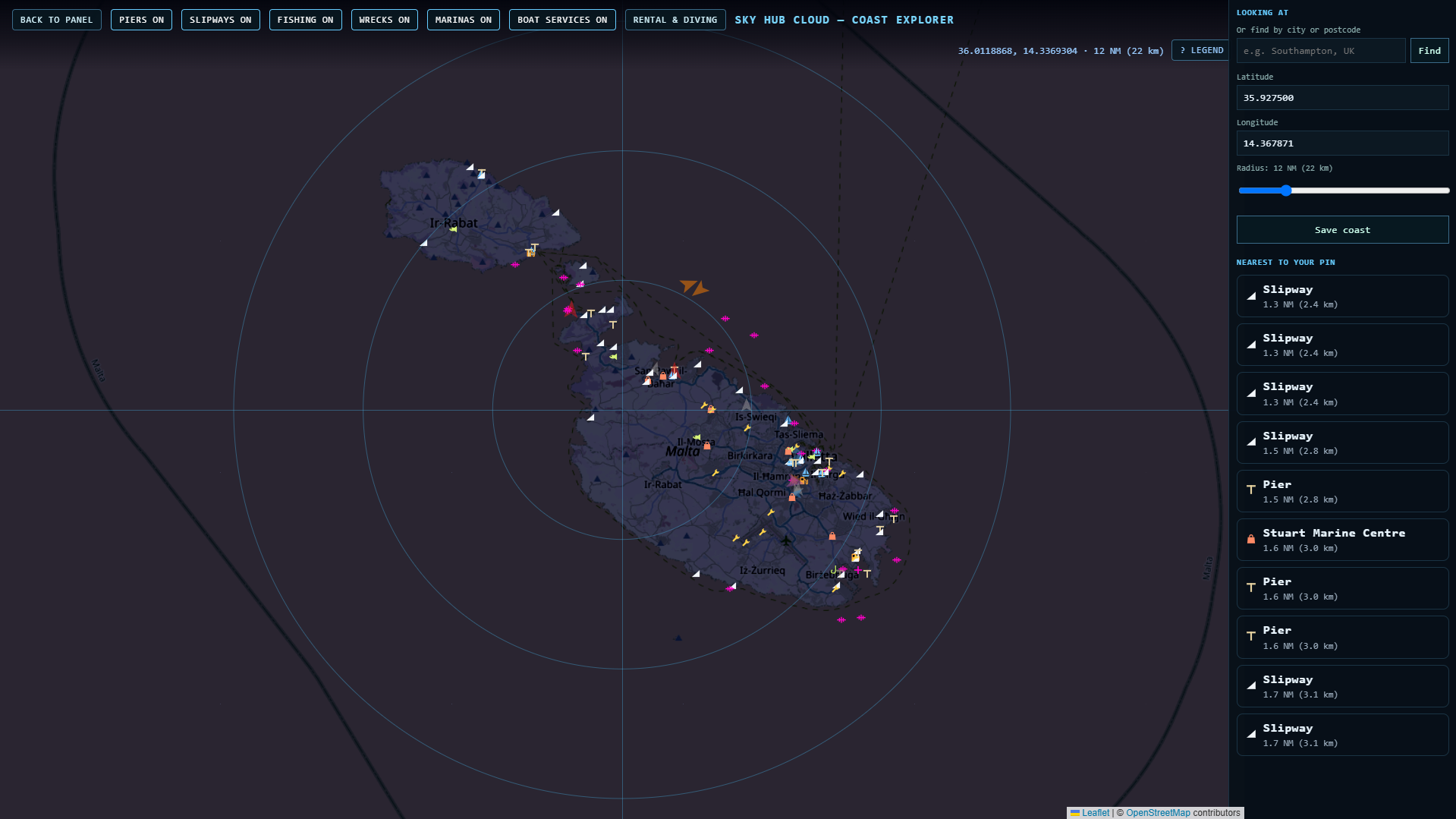Open the Legend
This screenshot has width=1456, height=819.
click(1201, 50)
